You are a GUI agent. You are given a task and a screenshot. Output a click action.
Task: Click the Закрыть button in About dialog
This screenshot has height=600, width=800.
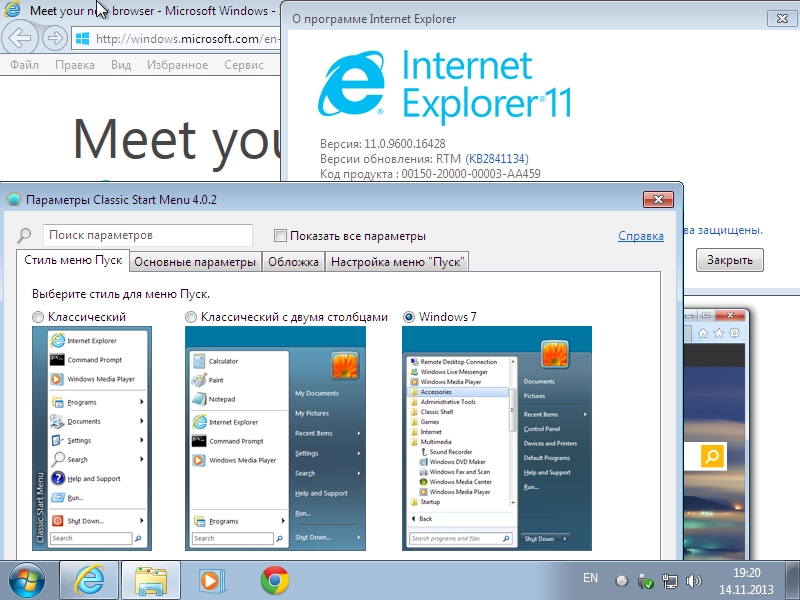[x=730, y=260]
